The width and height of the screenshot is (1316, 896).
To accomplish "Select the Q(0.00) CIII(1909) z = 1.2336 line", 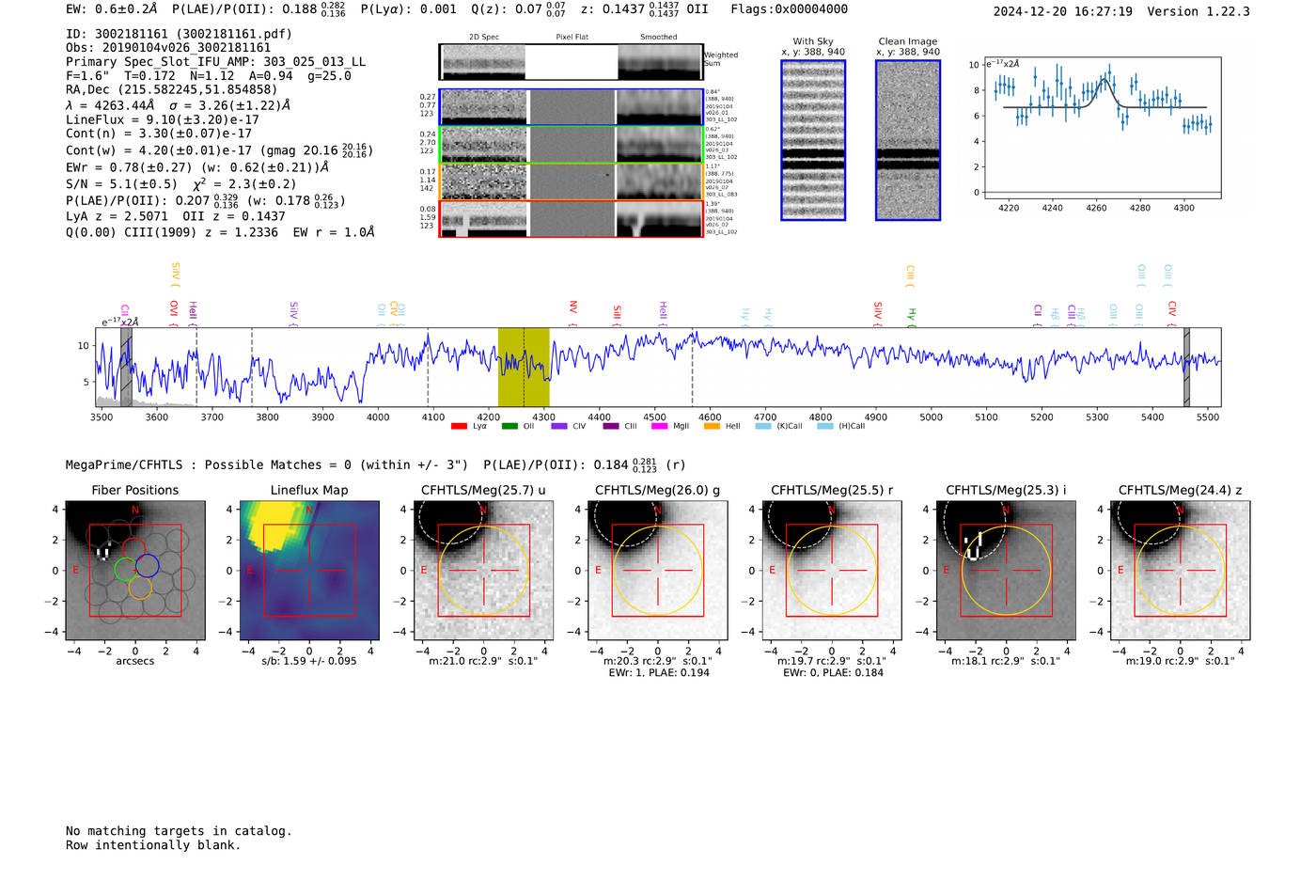I will tap(220, 232).
